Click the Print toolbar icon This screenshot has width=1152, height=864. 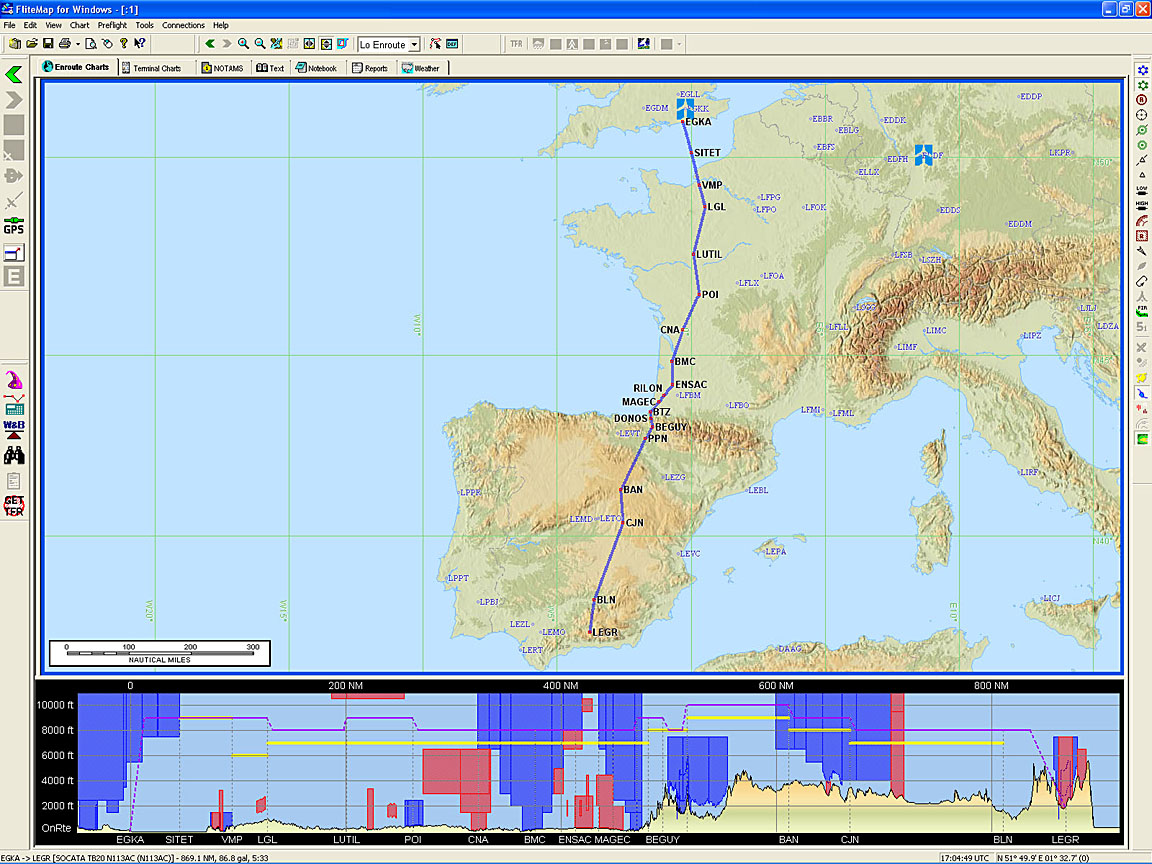pos(65,44)
